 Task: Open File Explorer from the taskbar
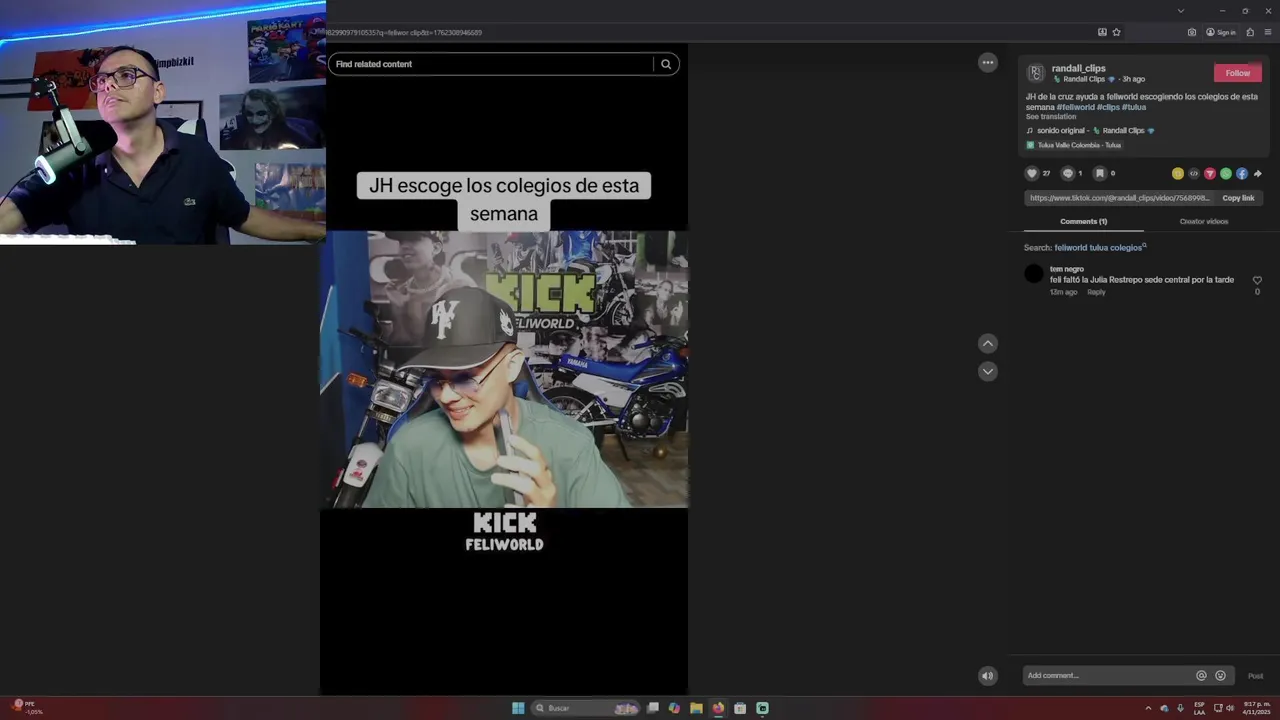pos(696,708)
